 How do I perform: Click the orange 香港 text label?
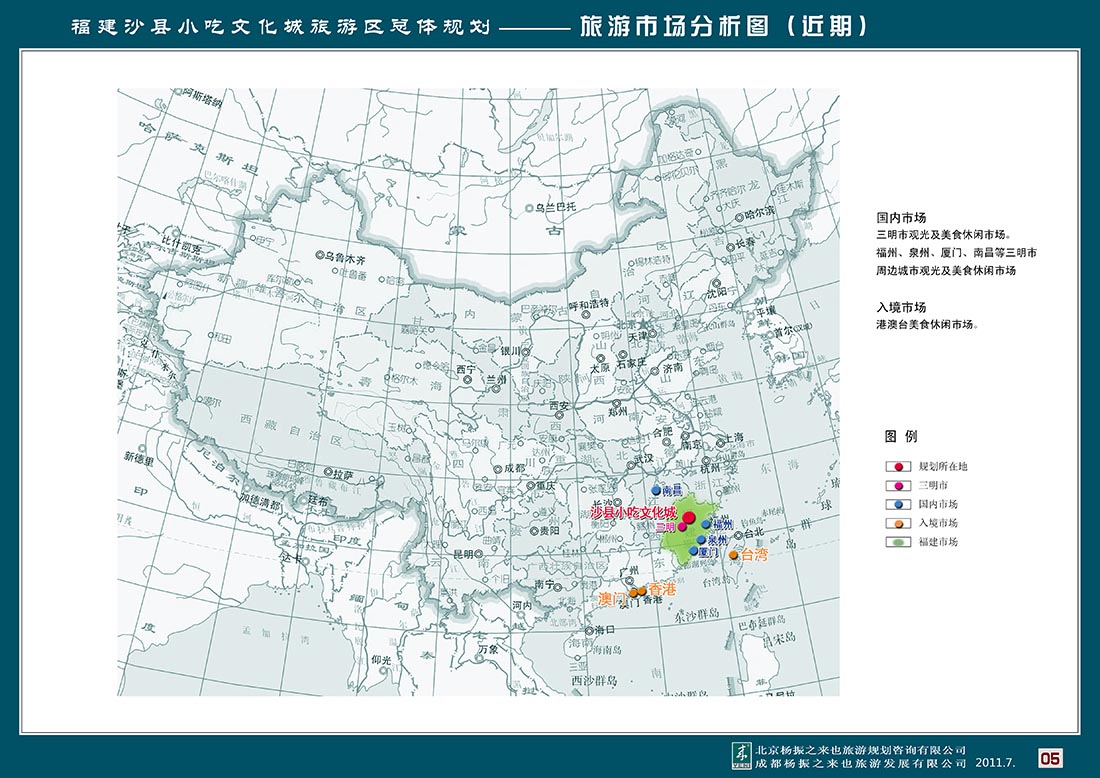(662, 589)
